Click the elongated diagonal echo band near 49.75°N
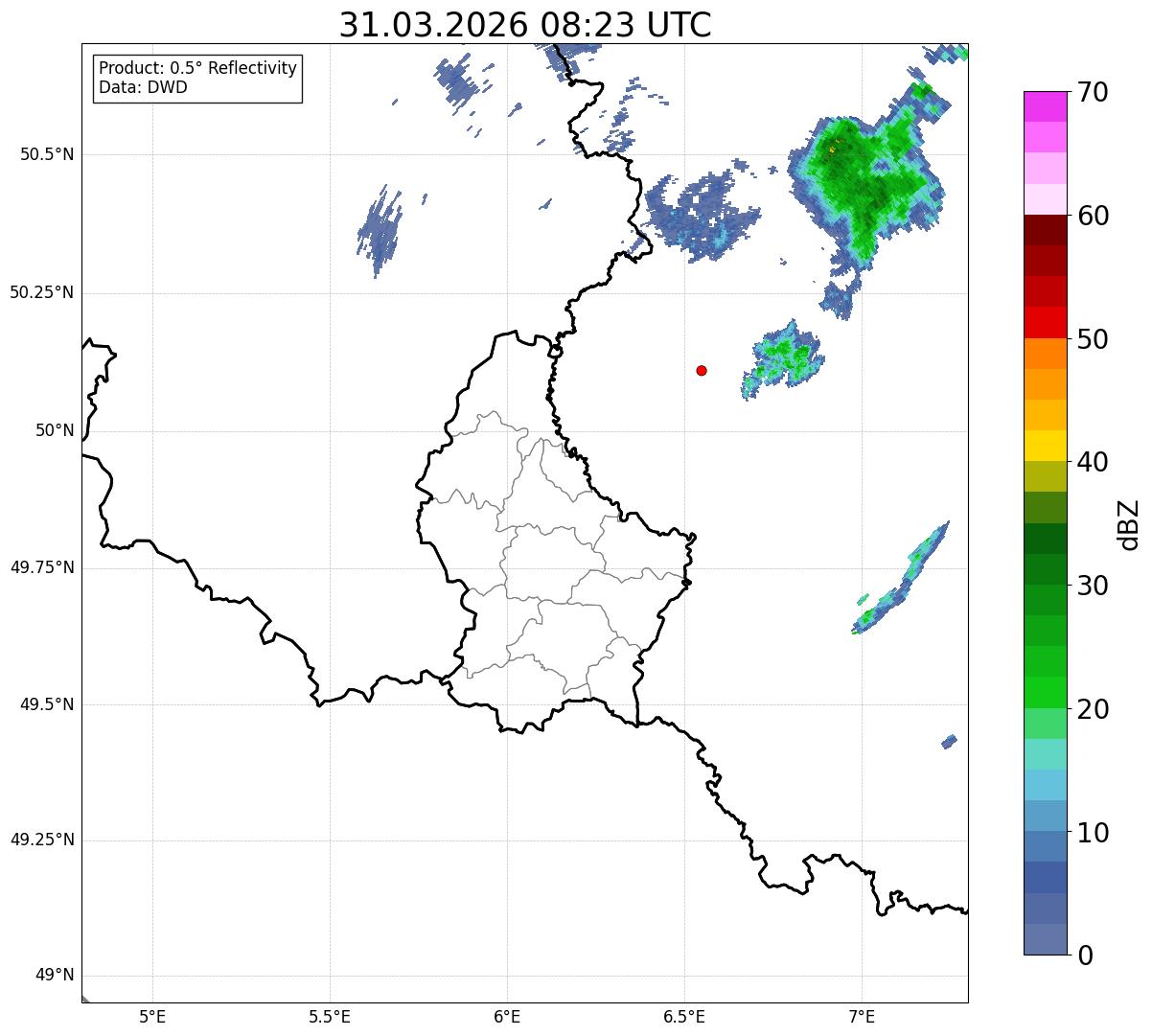The image size is (1152, 1036). tap(902, 578)
